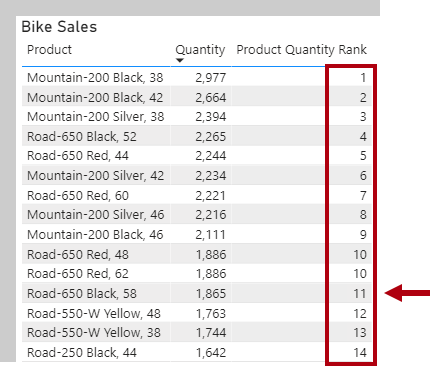Select Mountain-200 Black, 46 product
The width and height of the screenshot is (441, 366).
(95, 235)
